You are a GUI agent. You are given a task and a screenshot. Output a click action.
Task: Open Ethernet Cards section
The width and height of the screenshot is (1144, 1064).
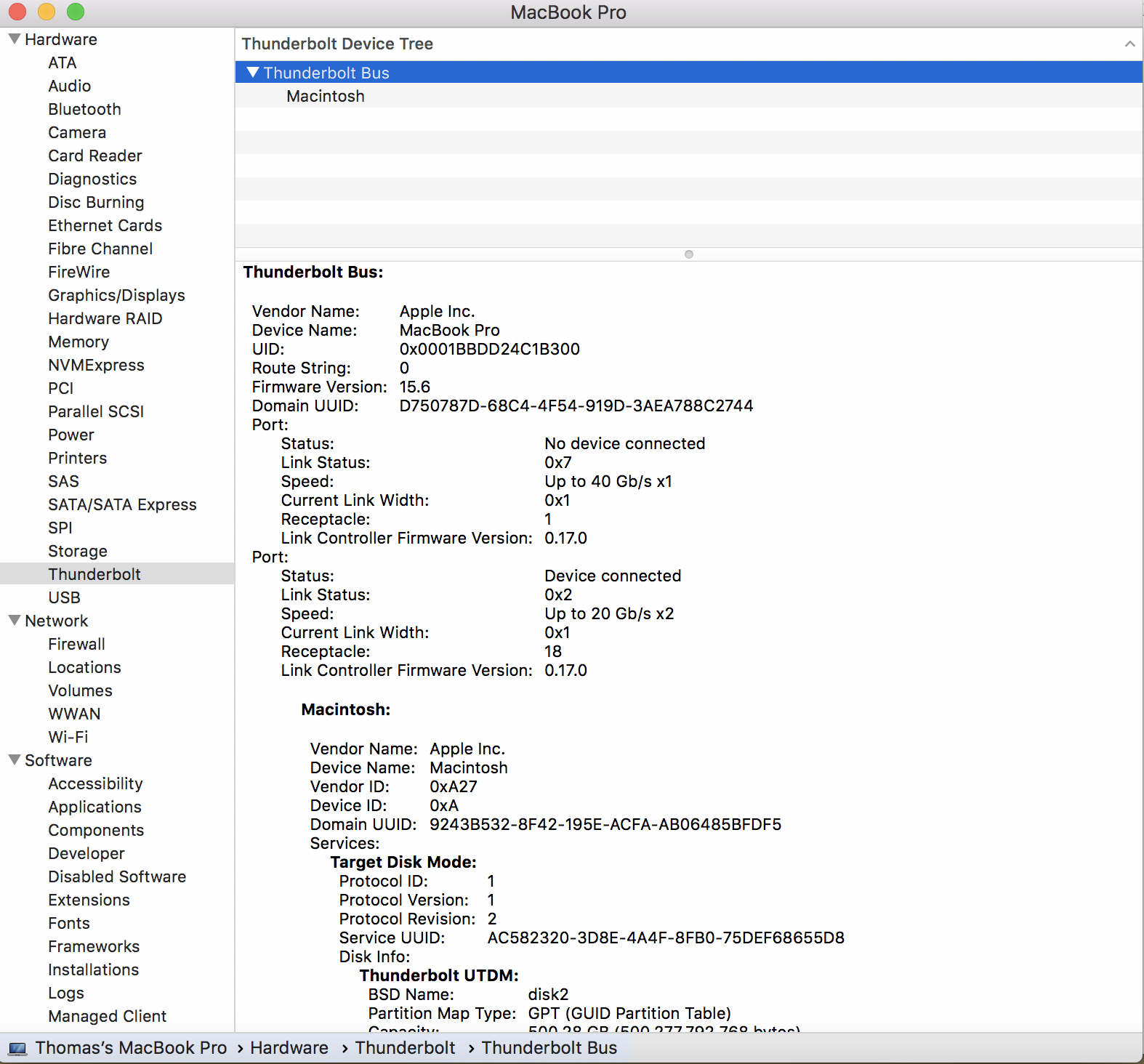point(105,225)
